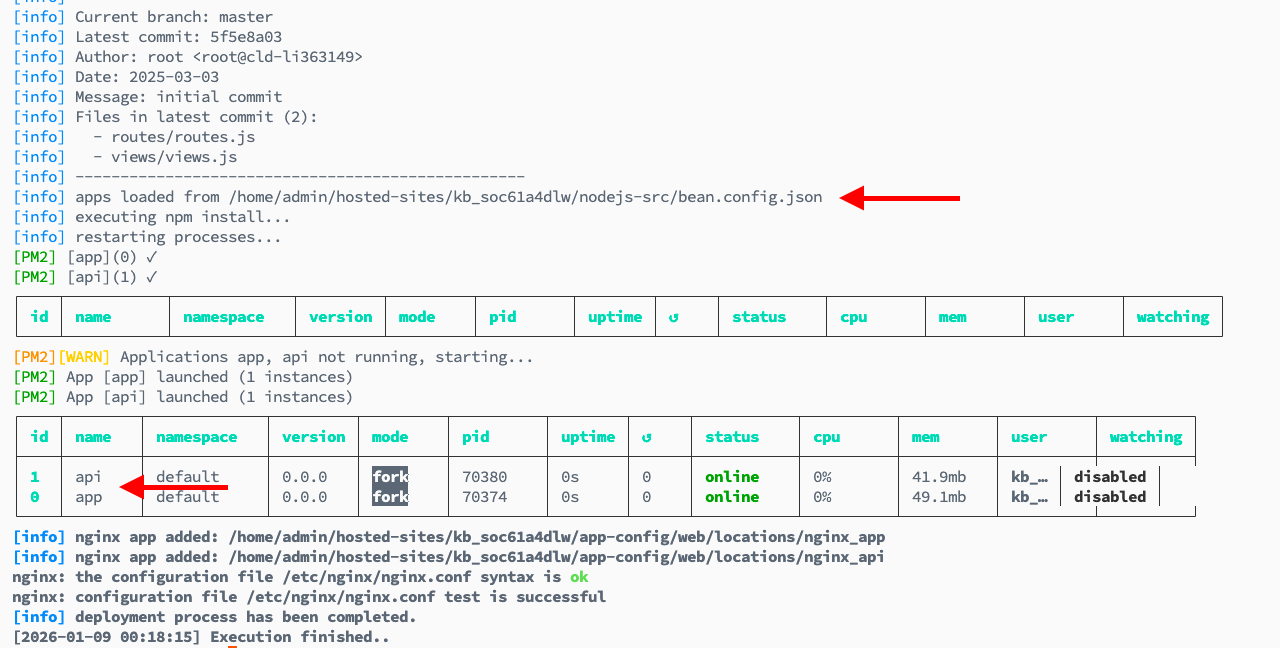This screenshot has width=1280, height=648.
Task: Click the green ok in the nginx syntax line
Action: pos(579,577)
